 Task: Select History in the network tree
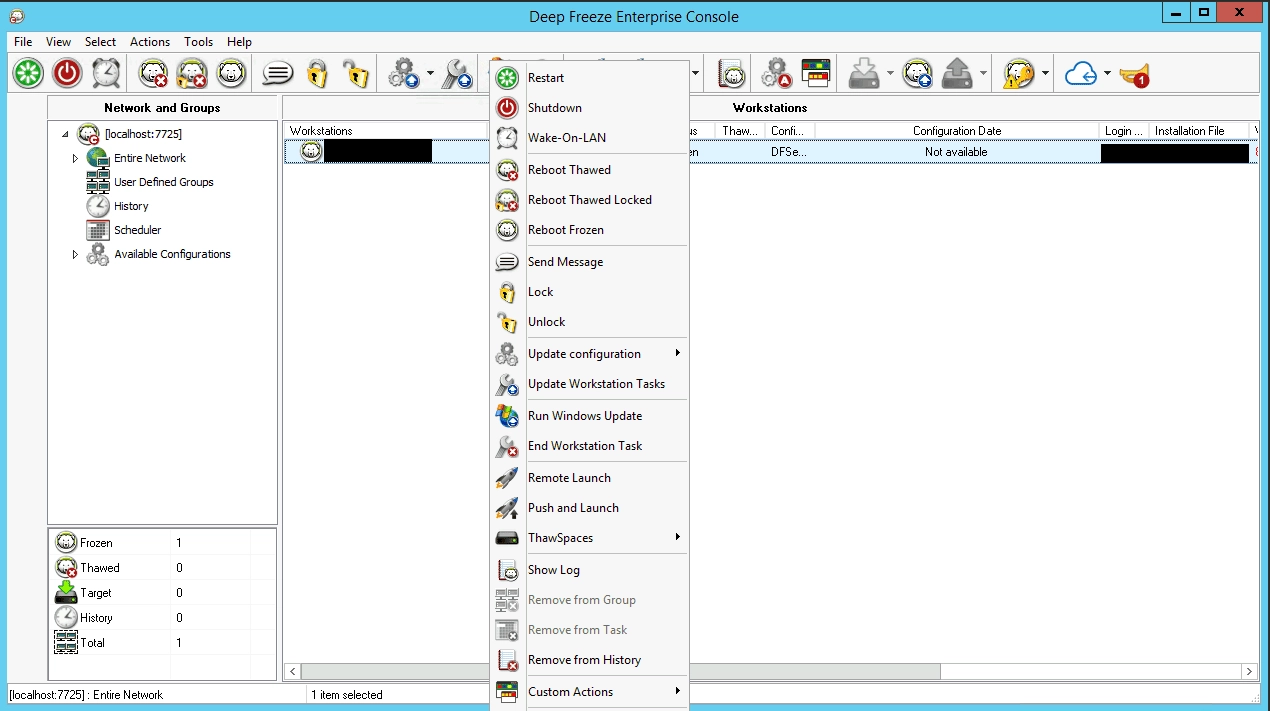click(x=131, y=206)
